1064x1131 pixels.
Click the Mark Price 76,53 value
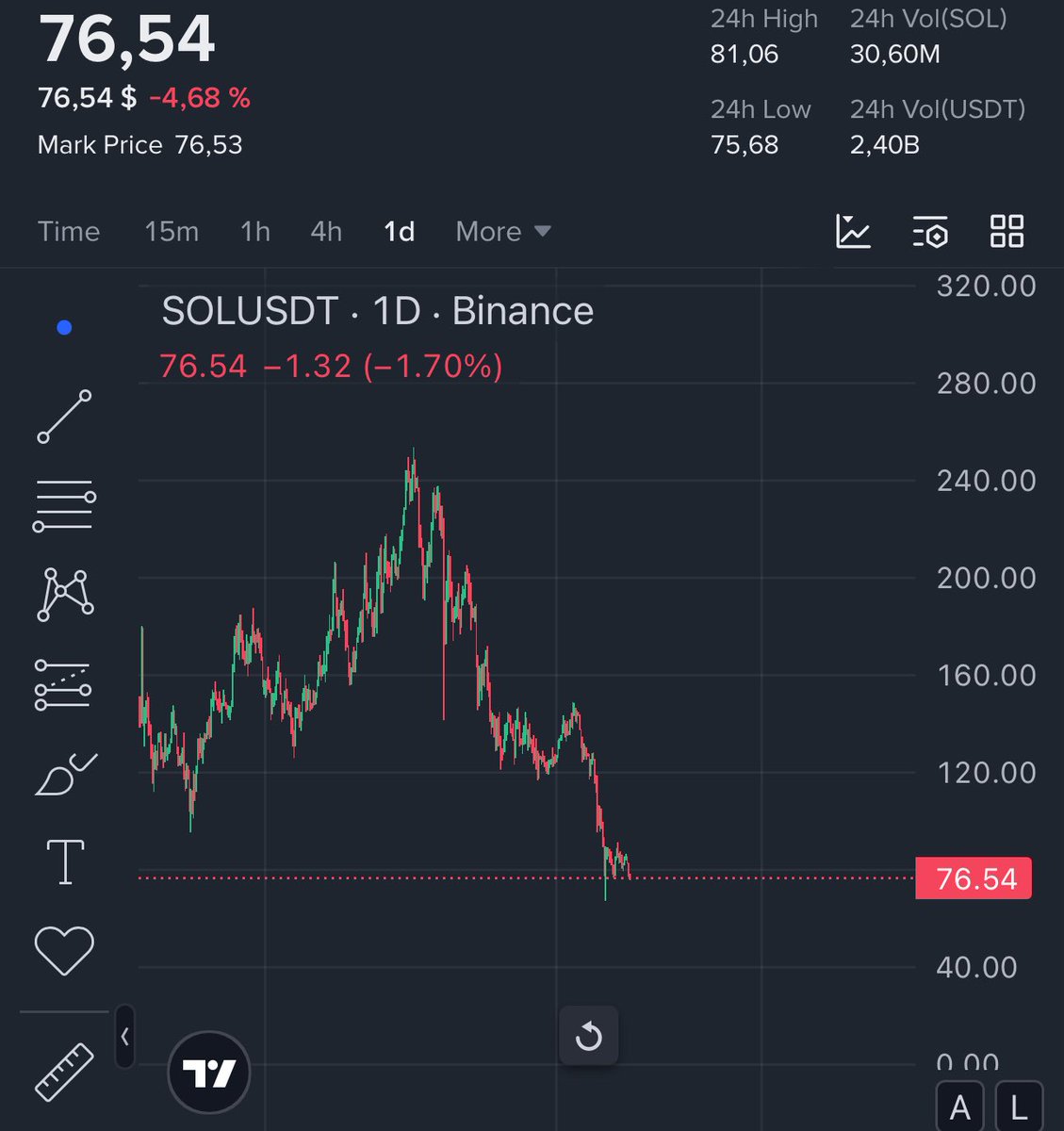(208, 144)
